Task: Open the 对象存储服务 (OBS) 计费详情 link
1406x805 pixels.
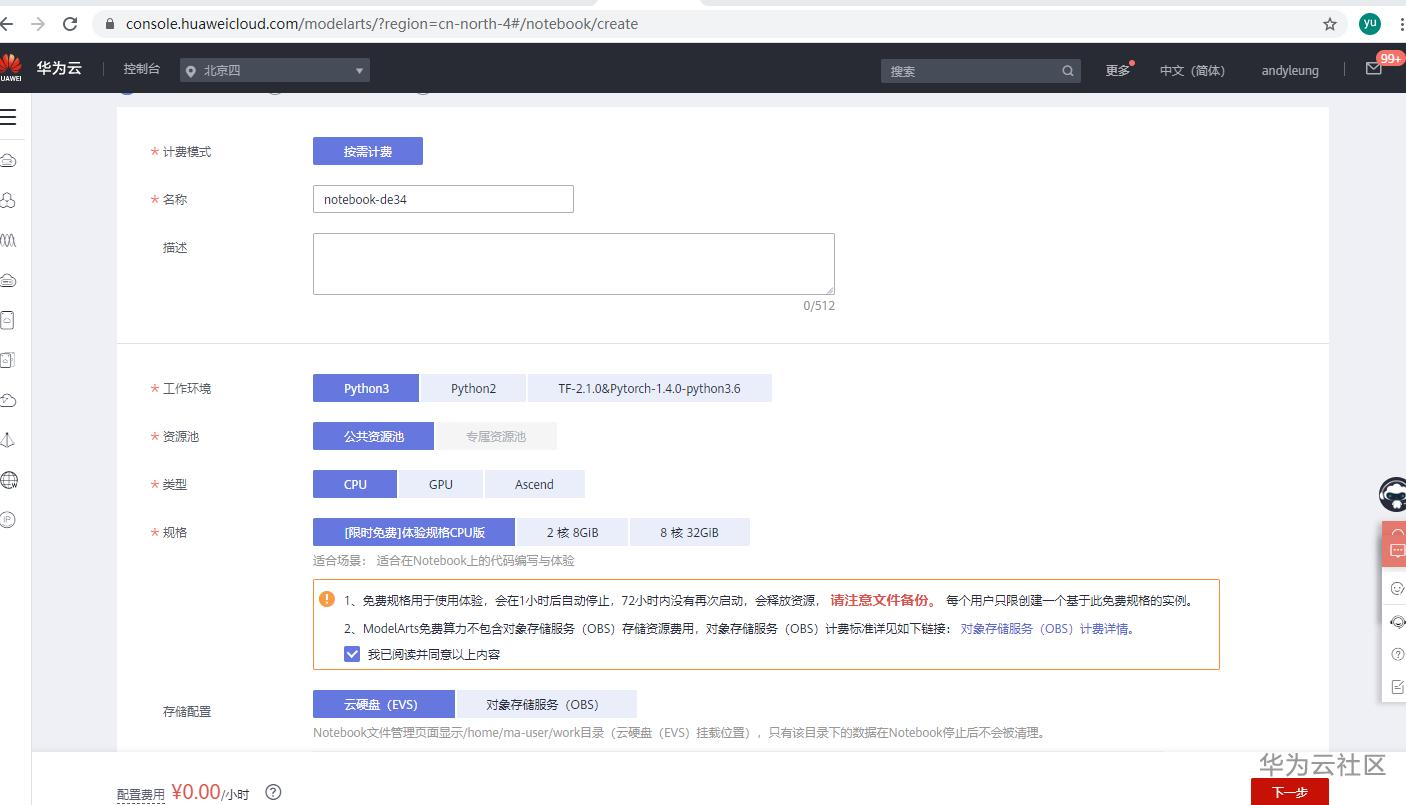Action: 1047,629
